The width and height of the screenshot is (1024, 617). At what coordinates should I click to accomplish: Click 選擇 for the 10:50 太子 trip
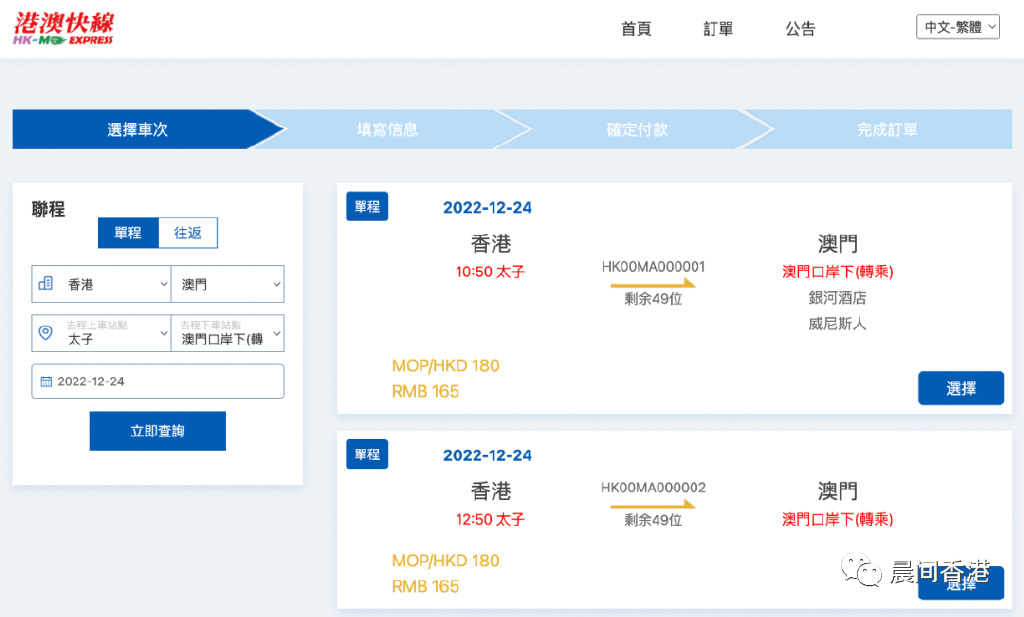tap(960, 388)
